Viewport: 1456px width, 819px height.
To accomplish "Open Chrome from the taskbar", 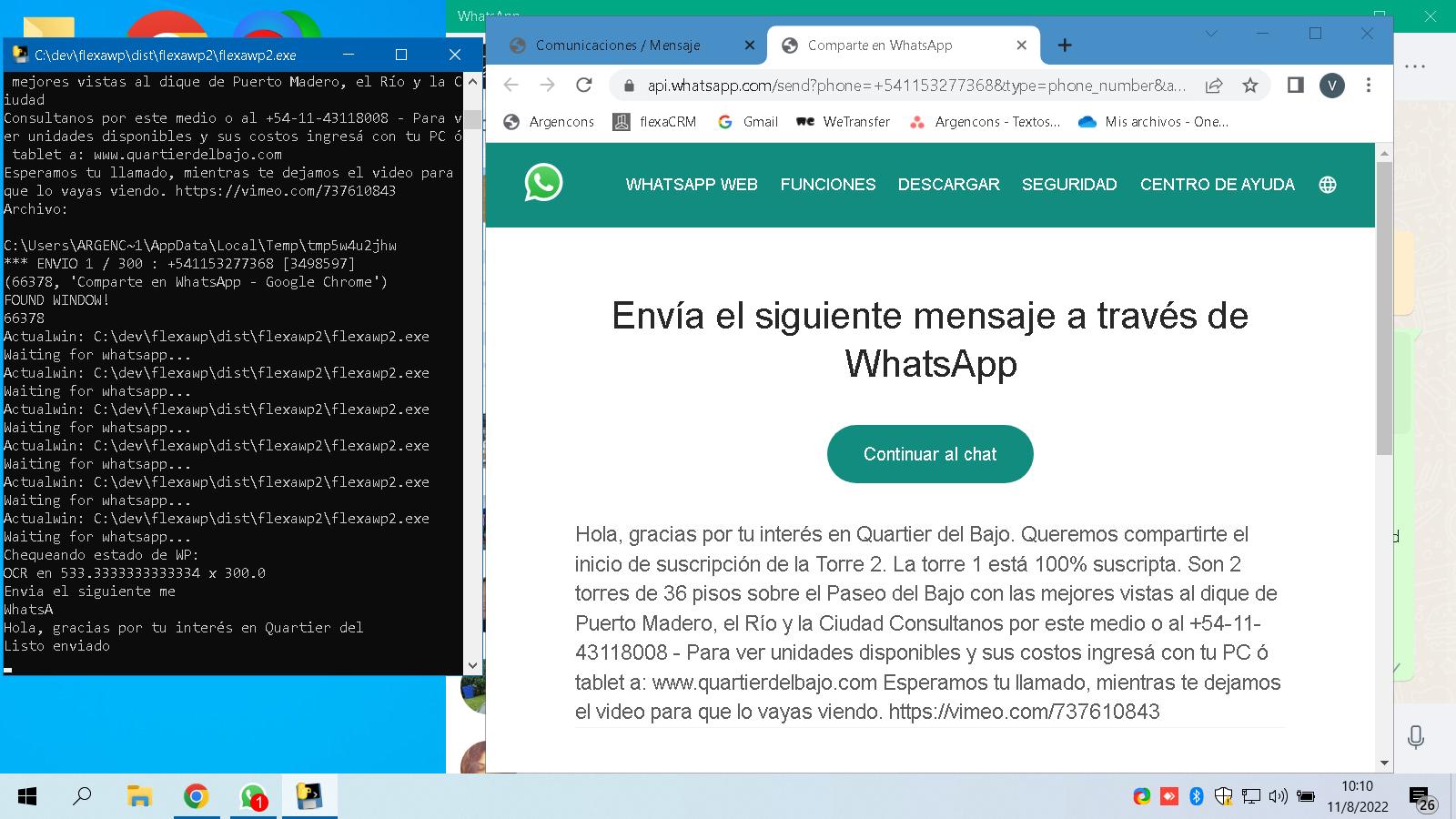I will pyautogui.click(x=196, y=797).
